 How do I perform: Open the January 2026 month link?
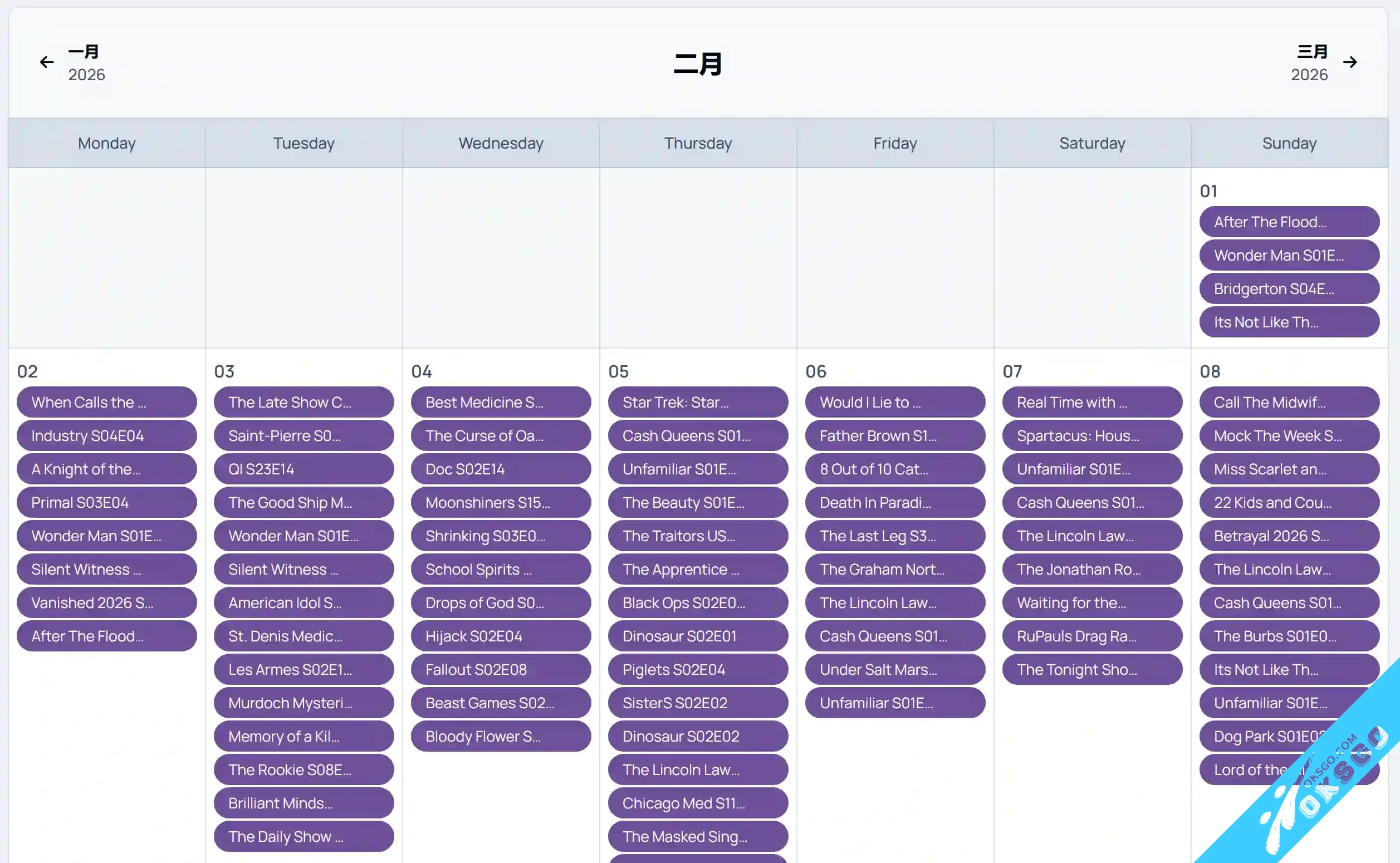click(x=86, y=62)
